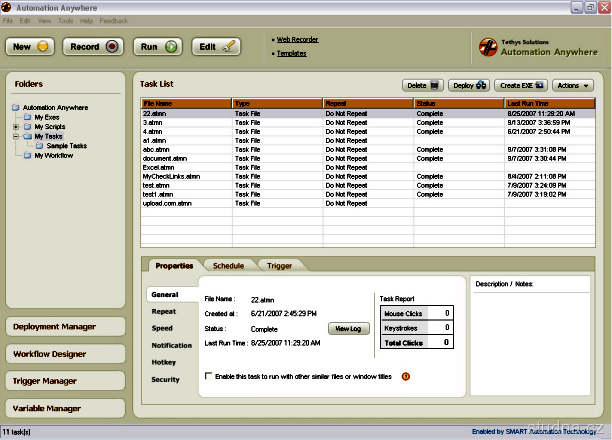Collapse the My Tasks folder node

[x=15, y=137]
